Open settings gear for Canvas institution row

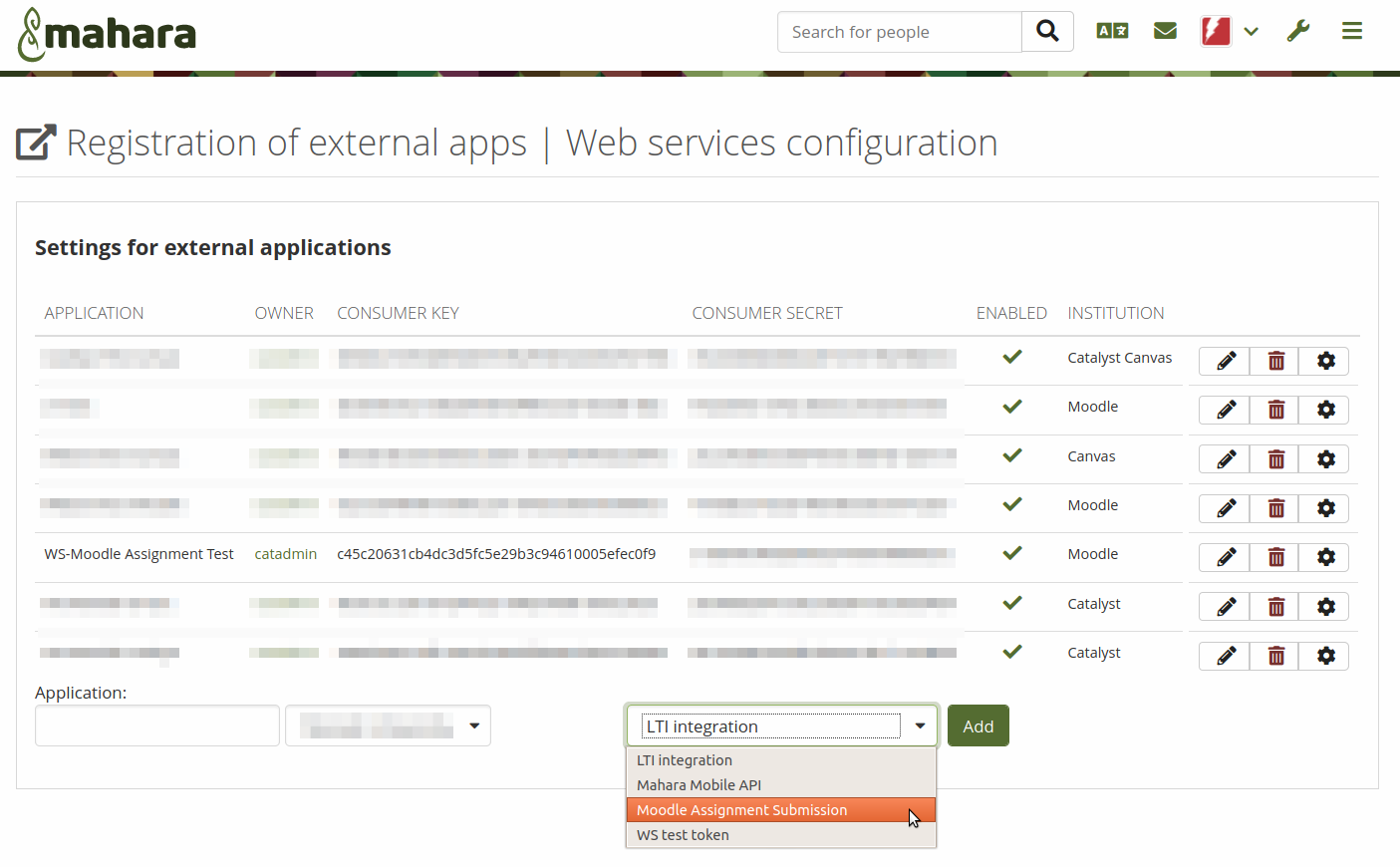point(1325,458)
